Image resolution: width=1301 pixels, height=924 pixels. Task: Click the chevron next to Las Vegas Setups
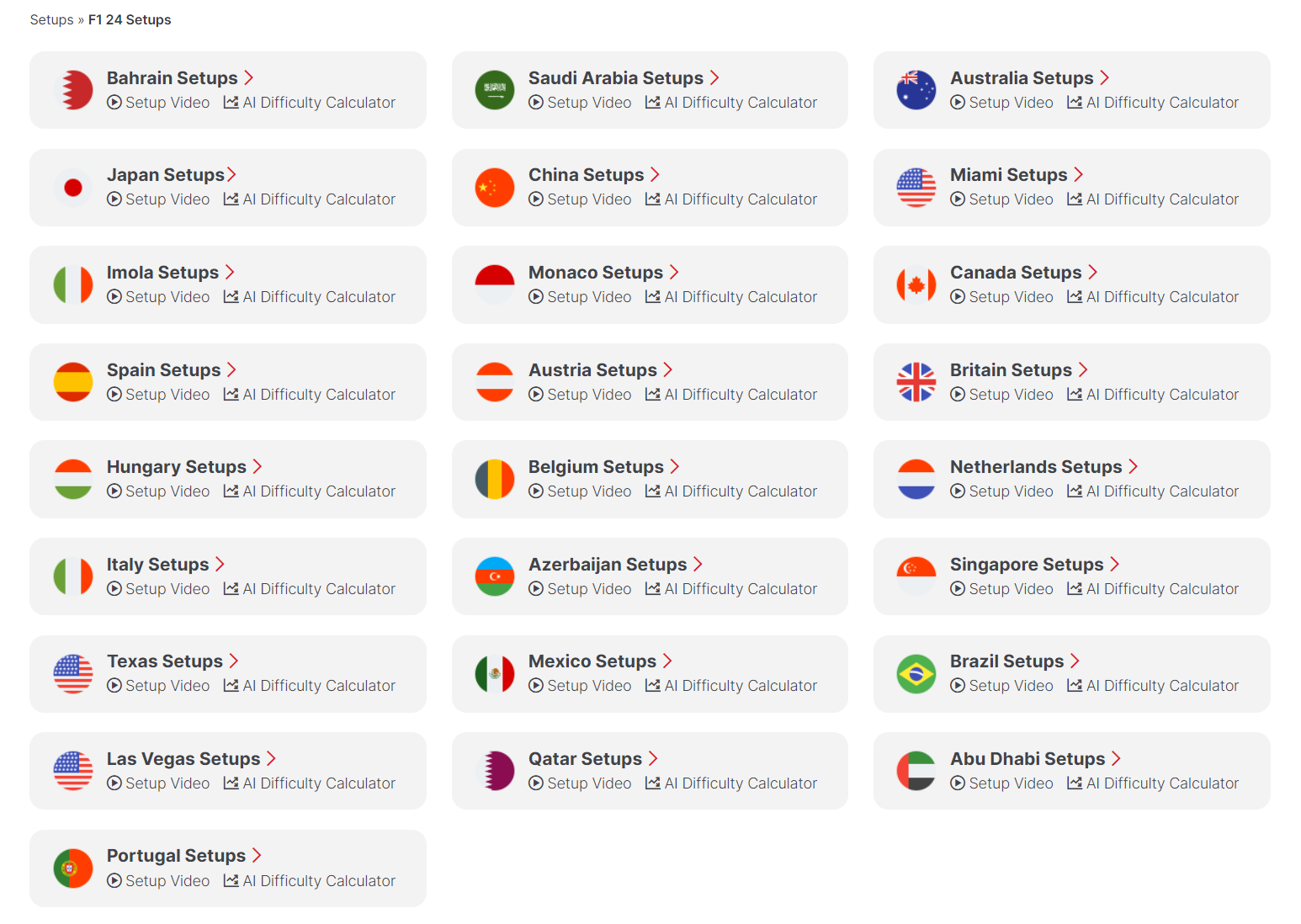pos(271,759)
